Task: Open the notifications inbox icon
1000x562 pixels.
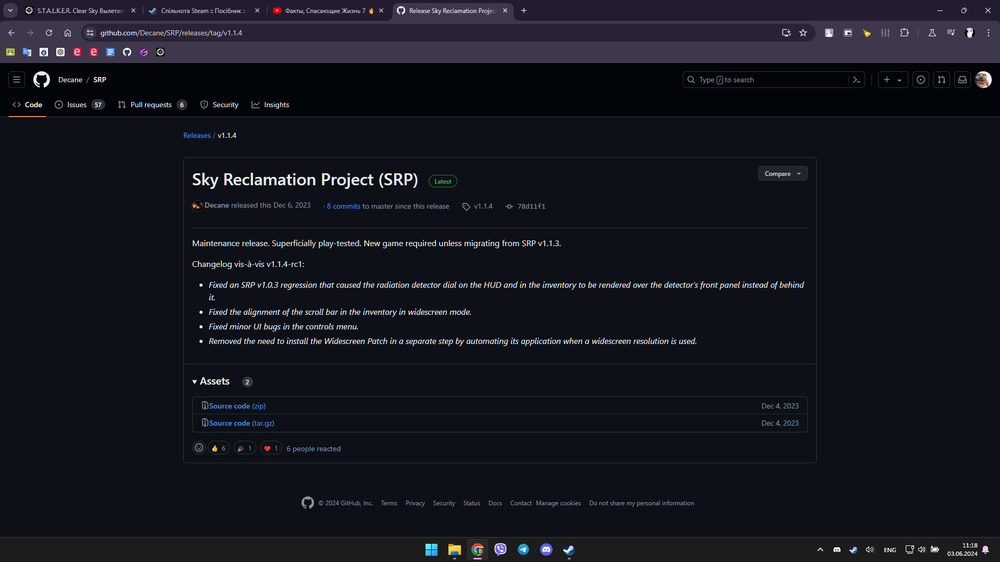Action: click(962, 80)
